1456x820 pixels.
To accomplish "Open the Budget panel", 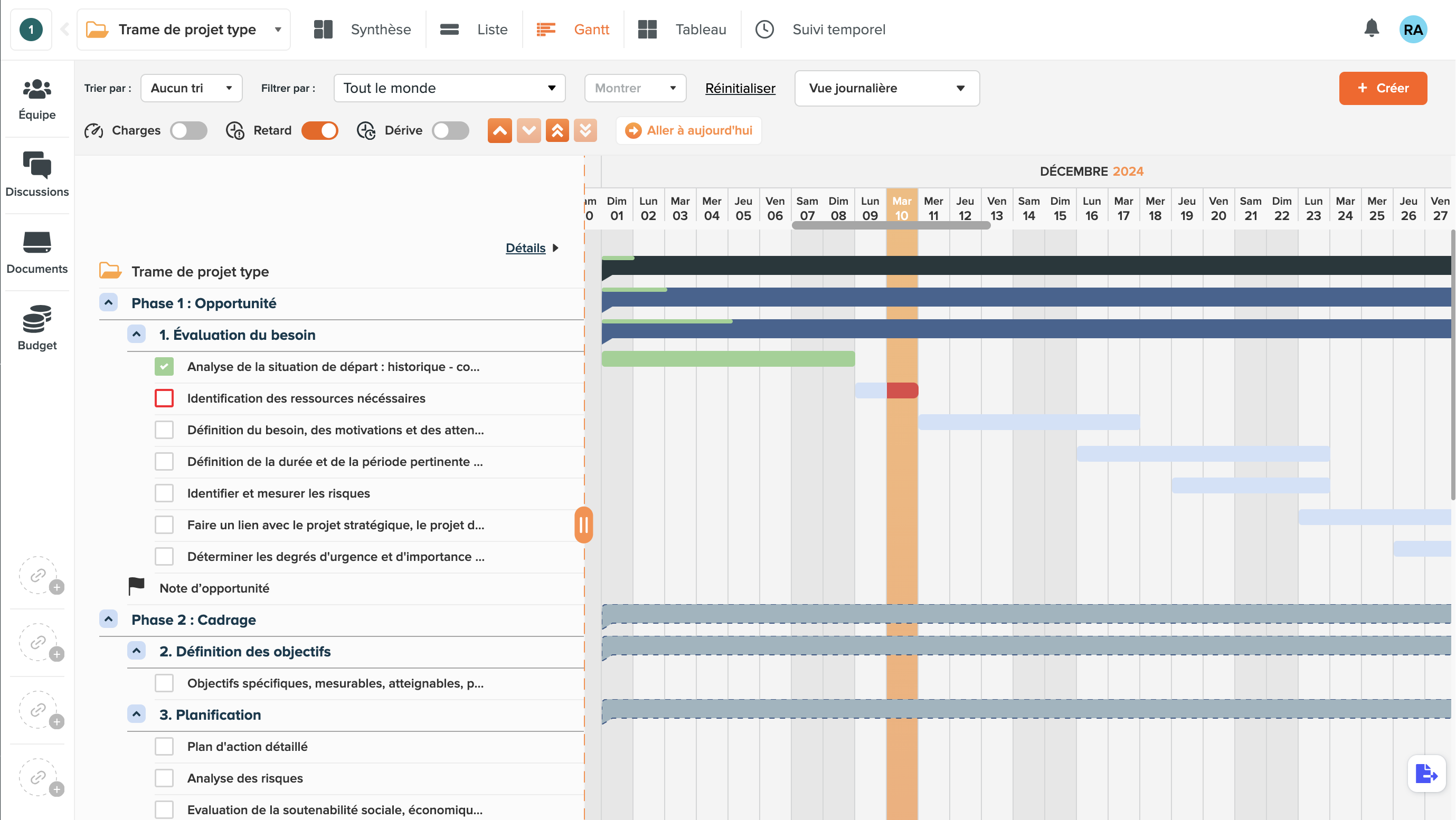I will pyautogui.click(x=38, y=330).
